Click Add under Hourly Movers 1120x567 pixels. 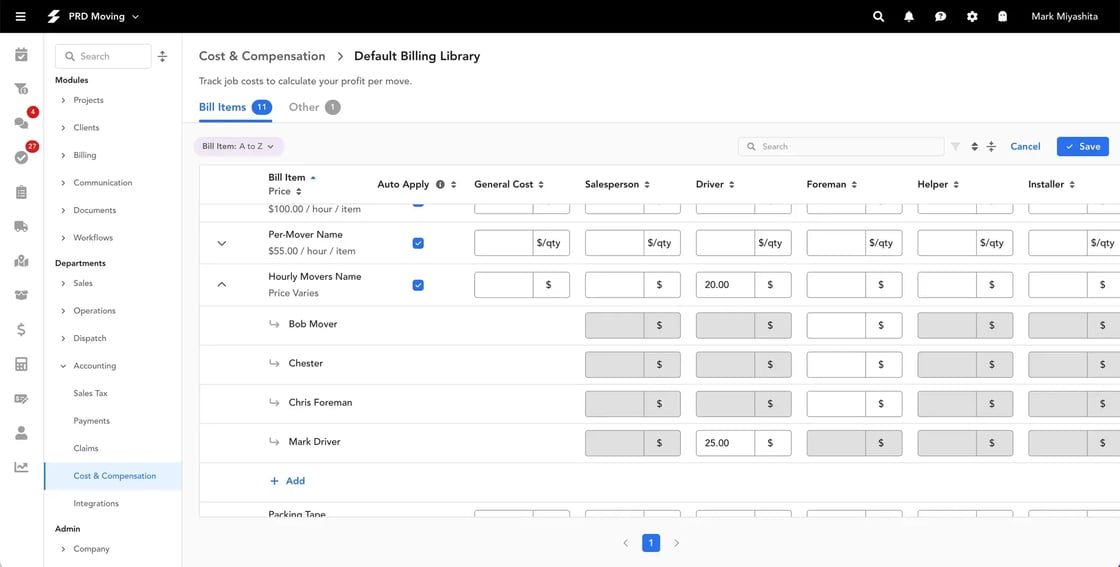pos(288,481)
